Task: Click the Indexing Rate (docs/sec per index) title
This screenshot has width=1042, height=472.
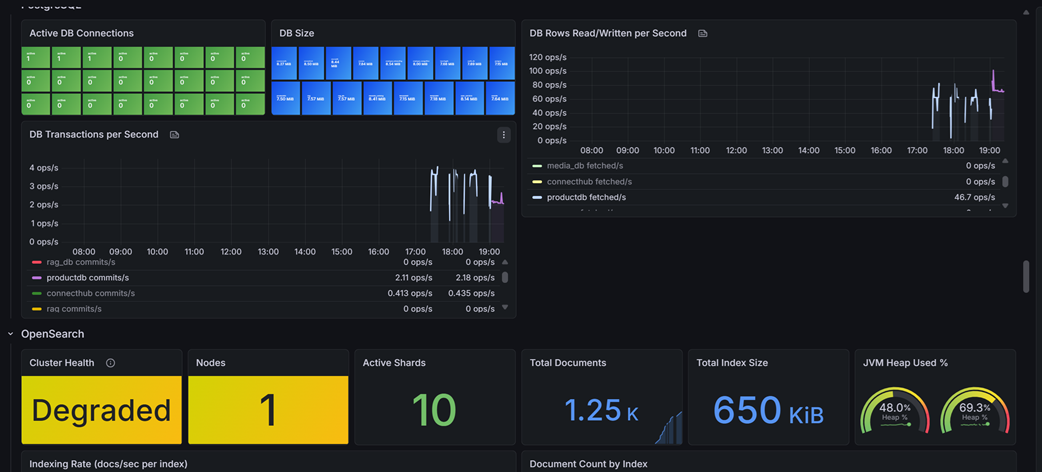Action: (x=108, y=464)
